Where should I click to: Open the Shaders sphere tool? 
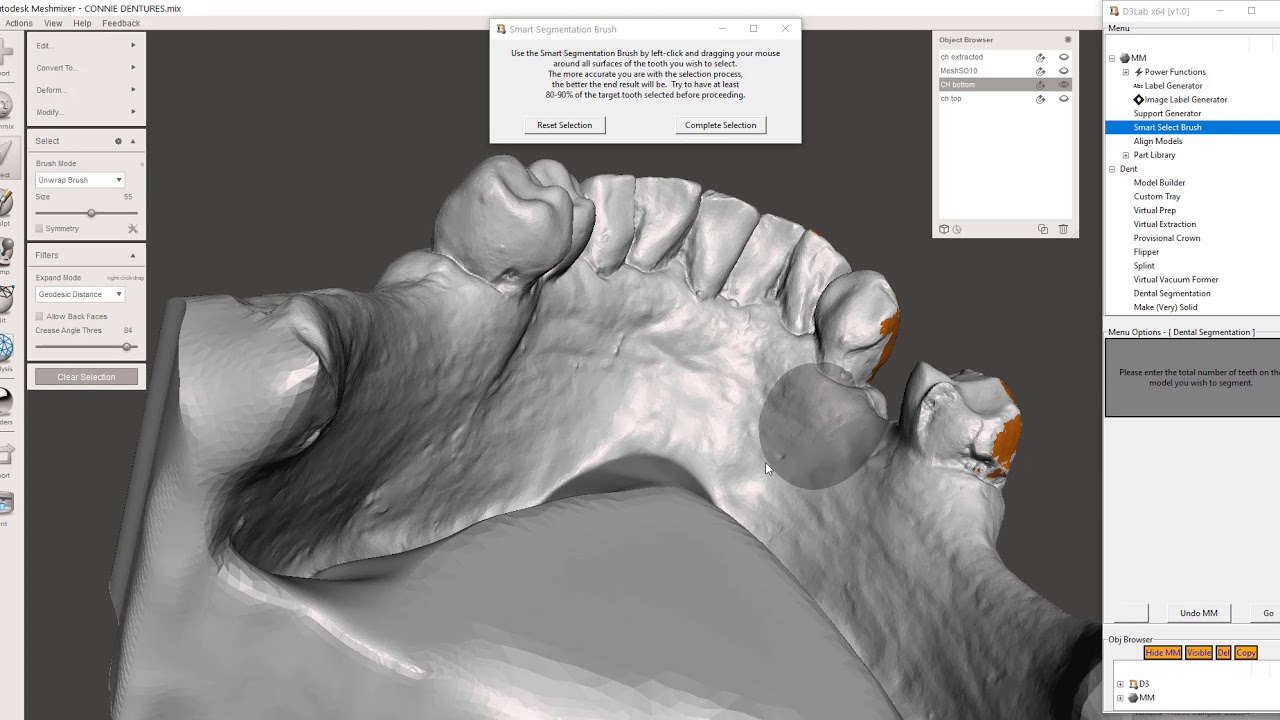pyautogui.click(x=5, y=404)
